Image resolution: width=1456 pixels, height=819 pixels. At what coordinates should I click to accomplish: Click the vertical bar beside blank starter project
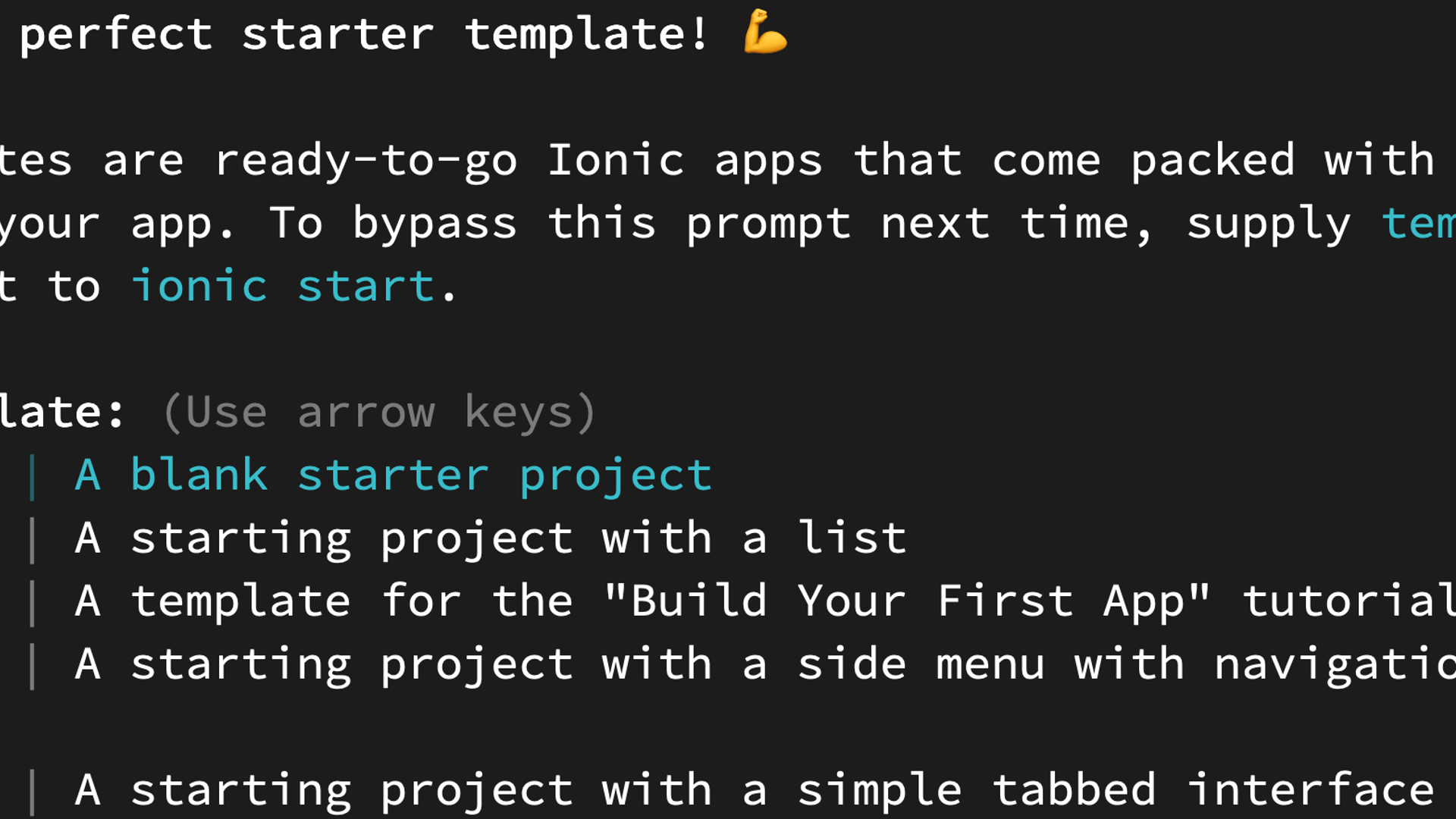[32, 476]
